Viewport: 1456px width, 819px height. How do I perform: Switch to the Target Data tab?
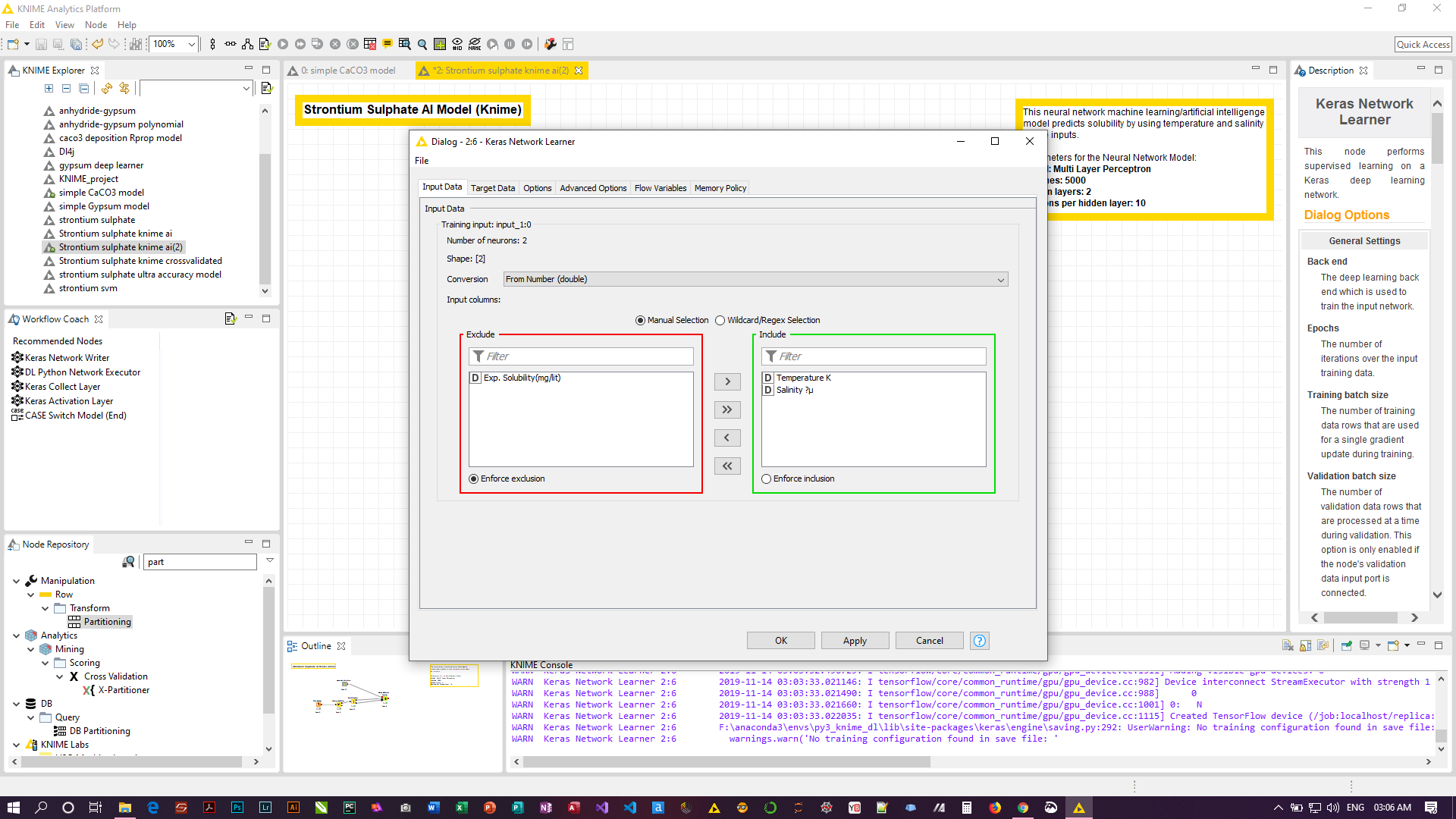[492, 188]
